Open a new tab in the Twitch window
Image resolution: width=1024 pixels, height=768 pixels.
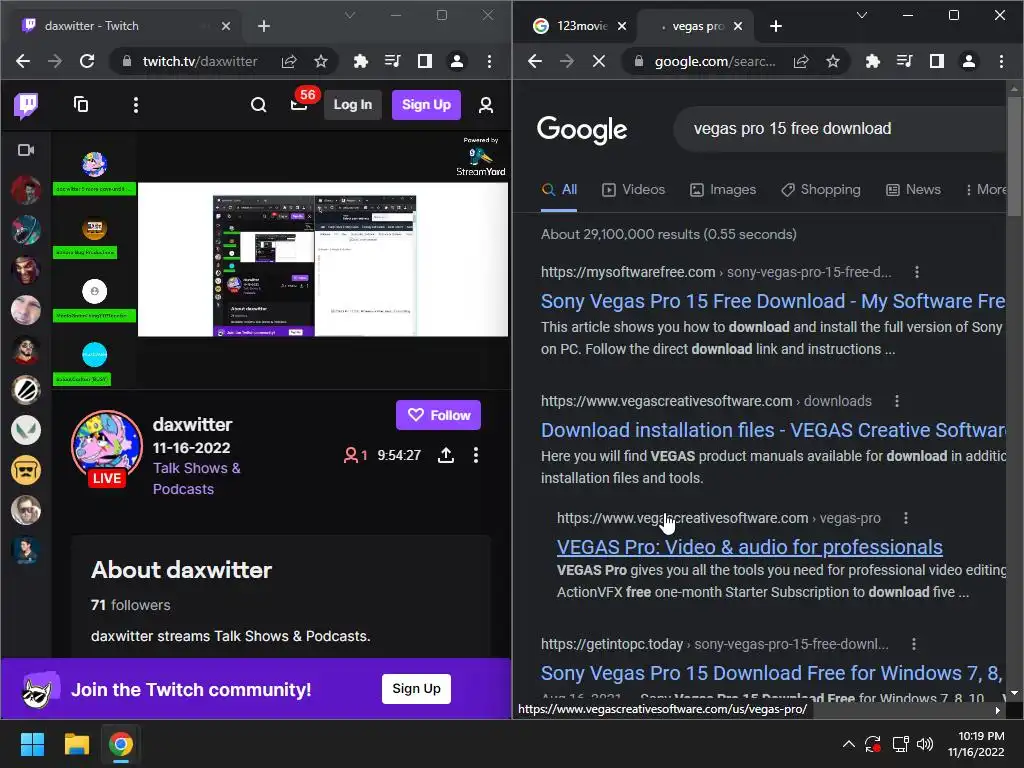(264, 26)
